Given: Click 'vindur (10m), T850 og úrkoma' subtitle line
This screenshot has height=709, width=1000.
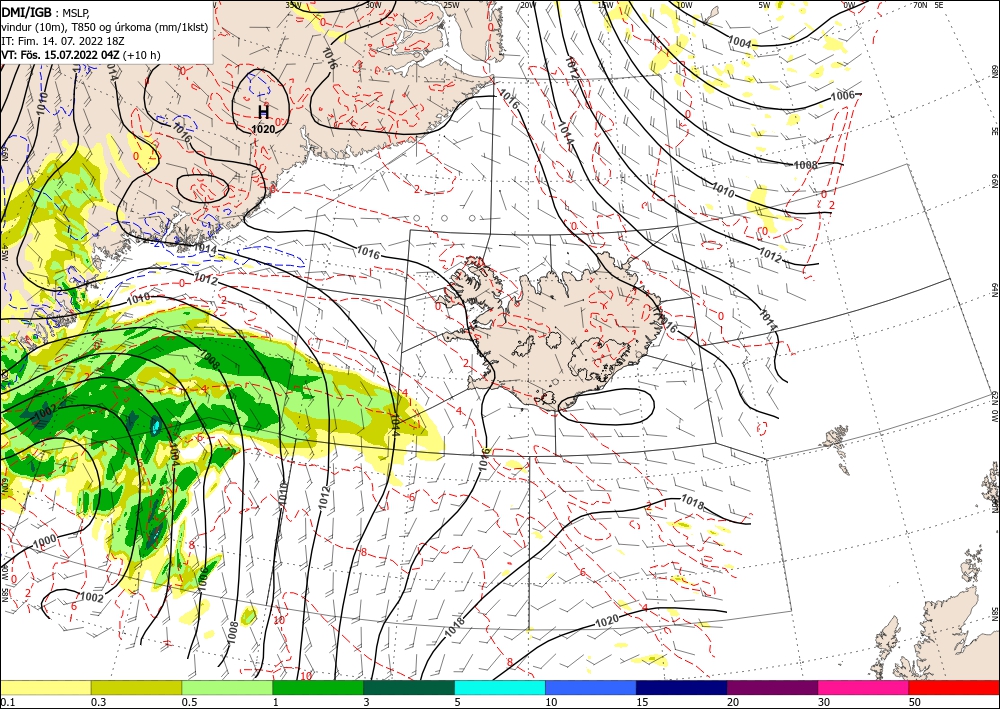Looking at the screenshot, I should [104, 27].
